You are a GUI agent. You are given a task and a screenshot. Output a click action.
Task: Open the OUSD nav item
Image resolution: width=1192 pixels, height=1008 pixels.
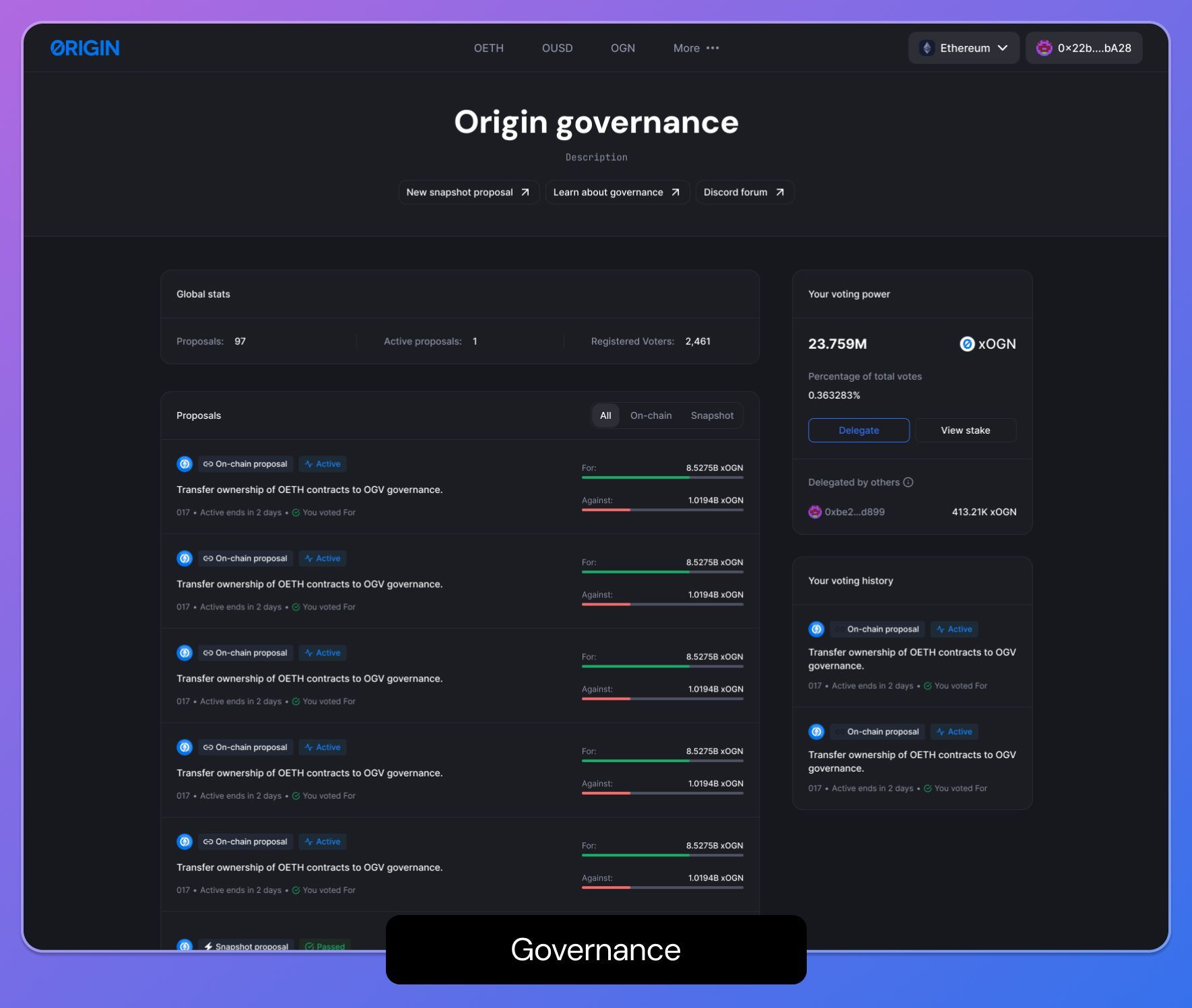point(557,48)
